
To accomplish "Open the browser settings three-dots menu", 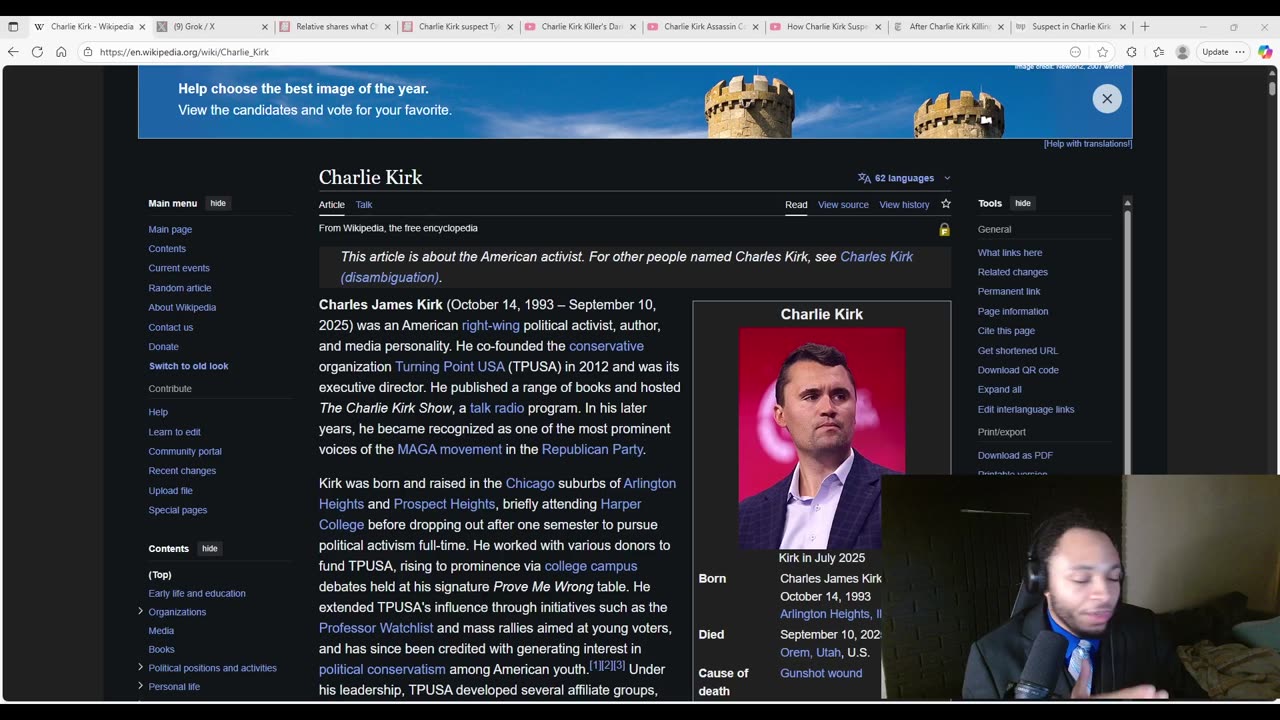I will pos(1240,52).
